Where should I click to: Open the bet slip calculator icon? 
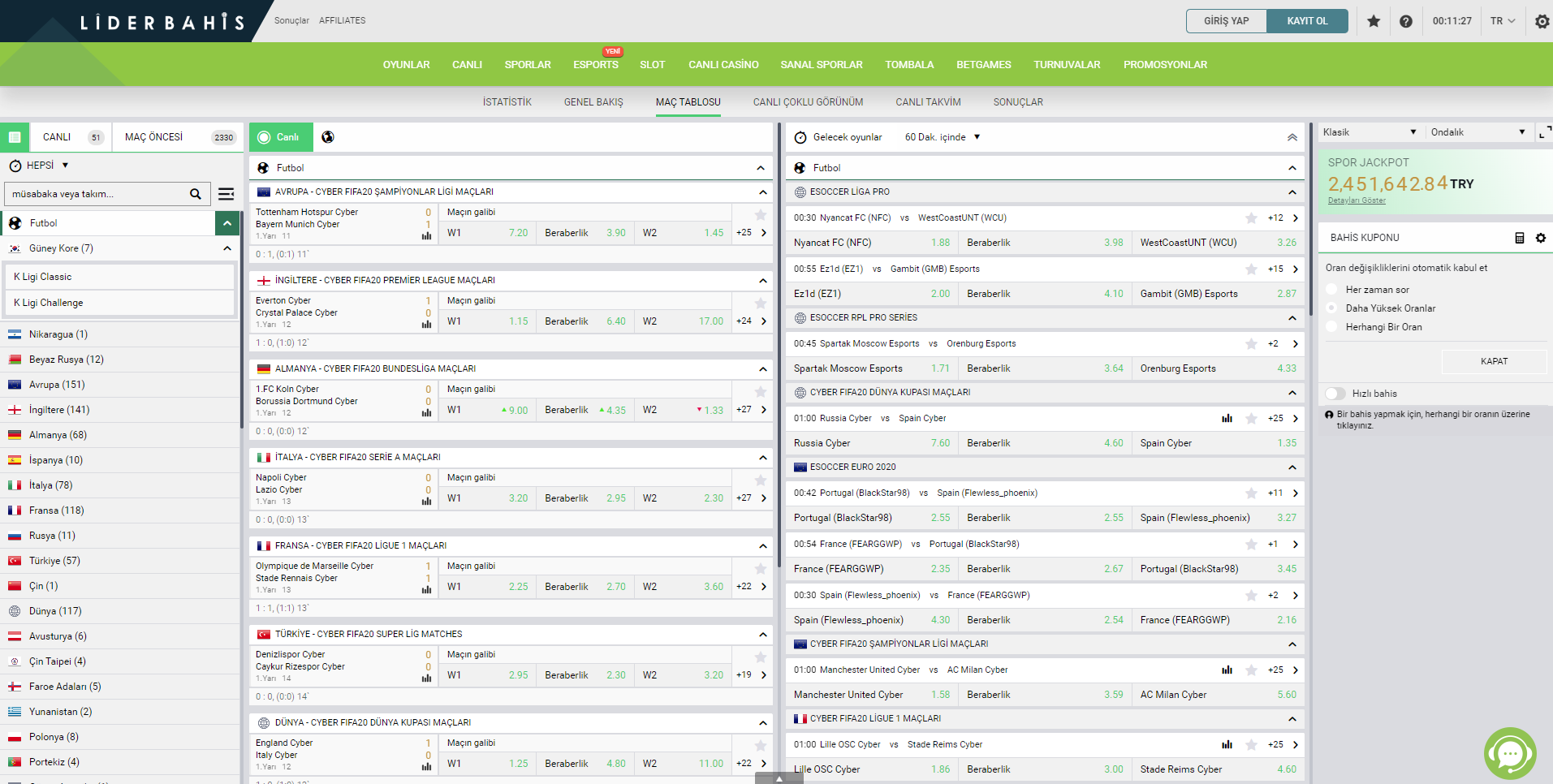(1520, 238)
